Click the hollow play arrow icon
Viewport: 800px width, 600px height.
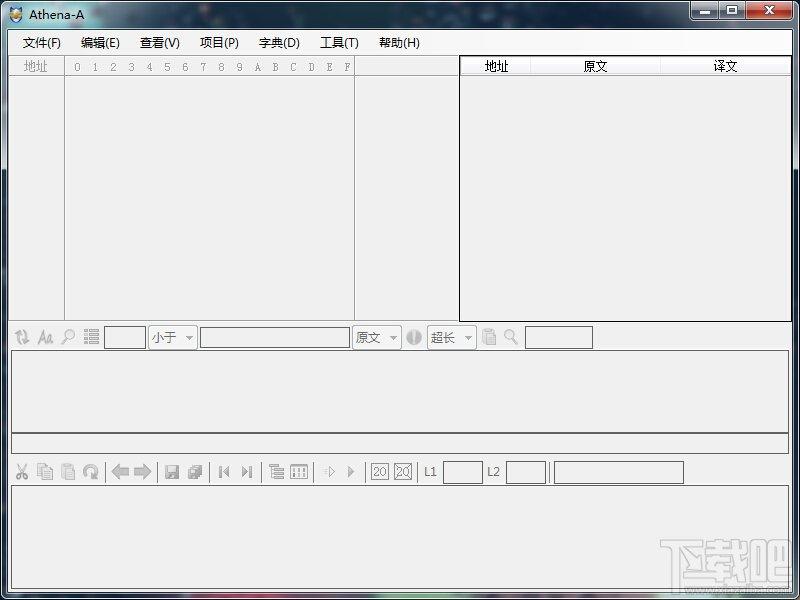tap(329, 472)
